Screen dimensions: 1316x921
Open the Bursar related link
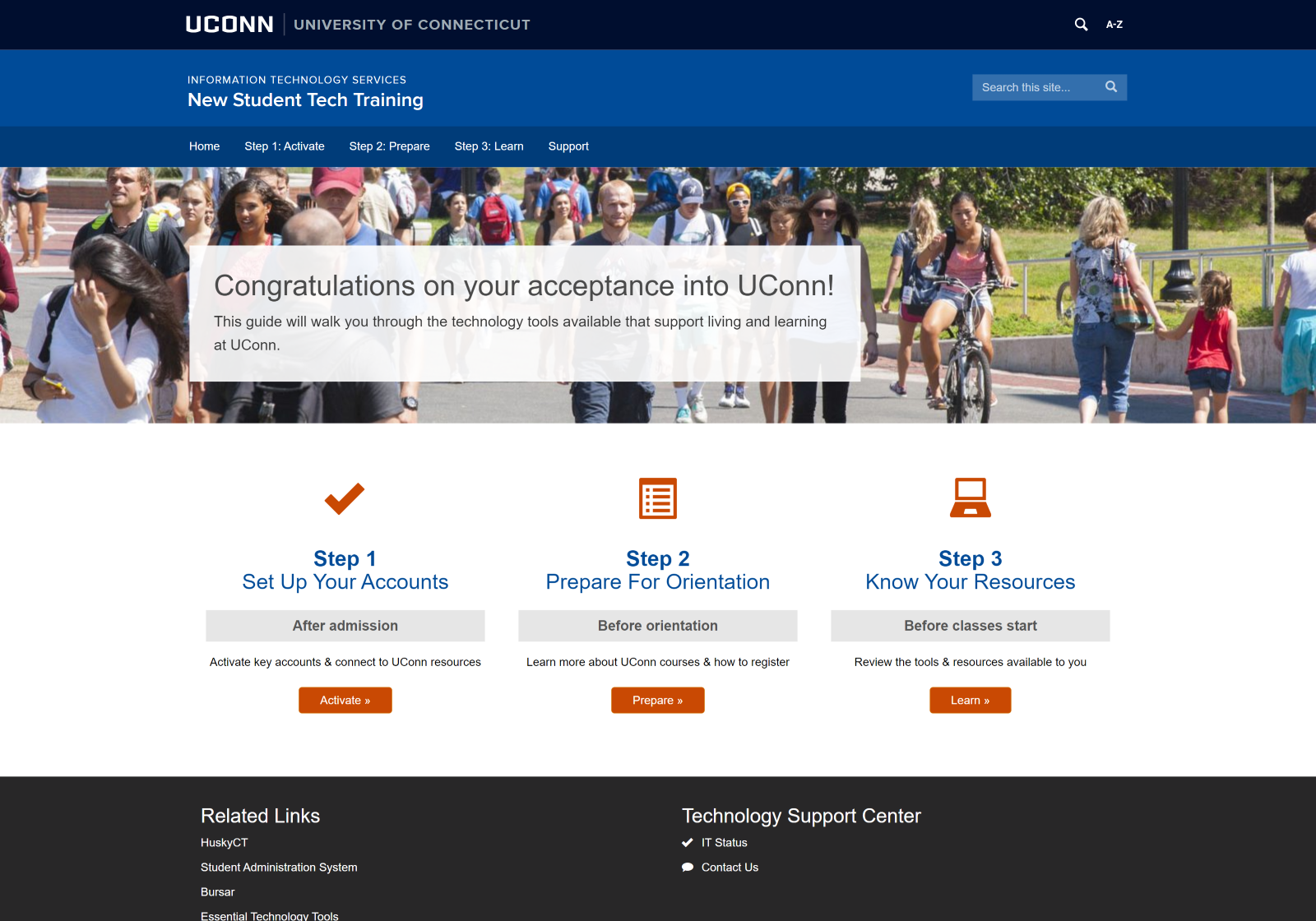pyautogui.click(x=218, y=892)
